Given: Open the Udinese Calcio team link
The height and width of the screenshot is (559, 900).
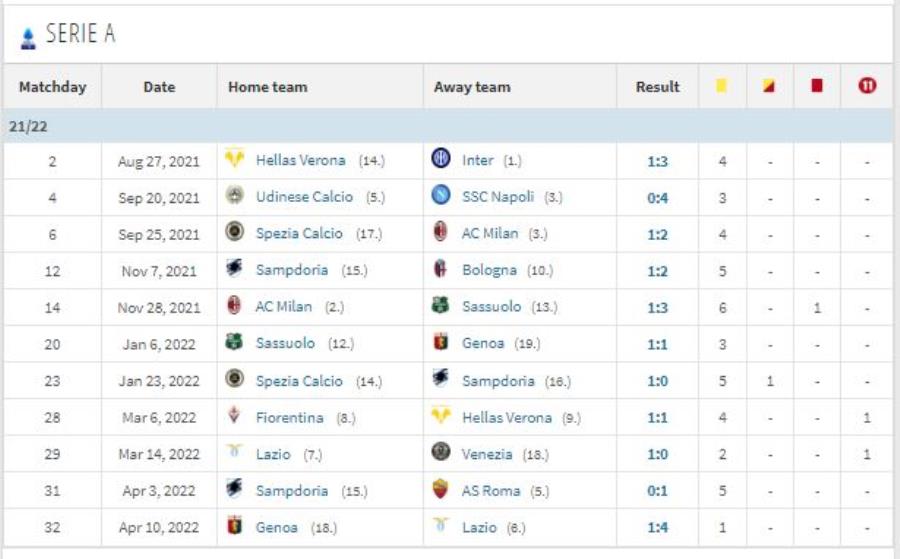Looking at the screenshot, I should pyautogui.click(x=304, y=197).
